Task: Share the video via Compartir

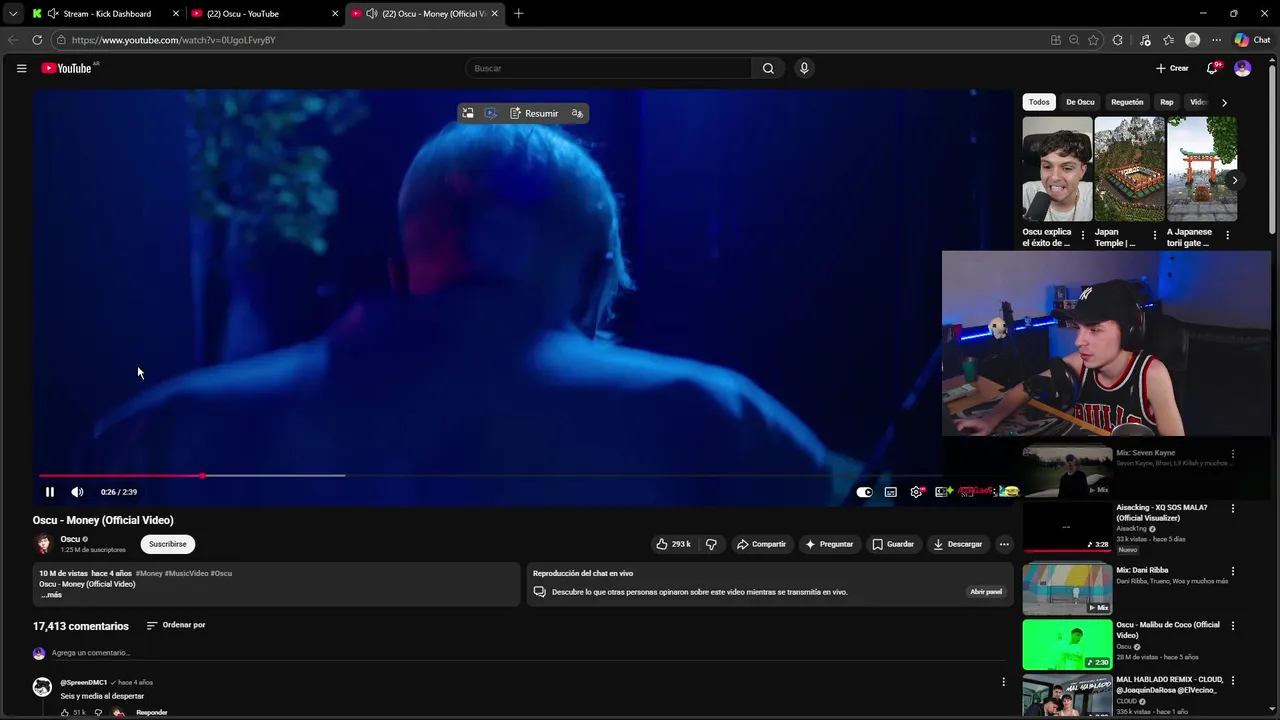Action: tap(761, 544)
